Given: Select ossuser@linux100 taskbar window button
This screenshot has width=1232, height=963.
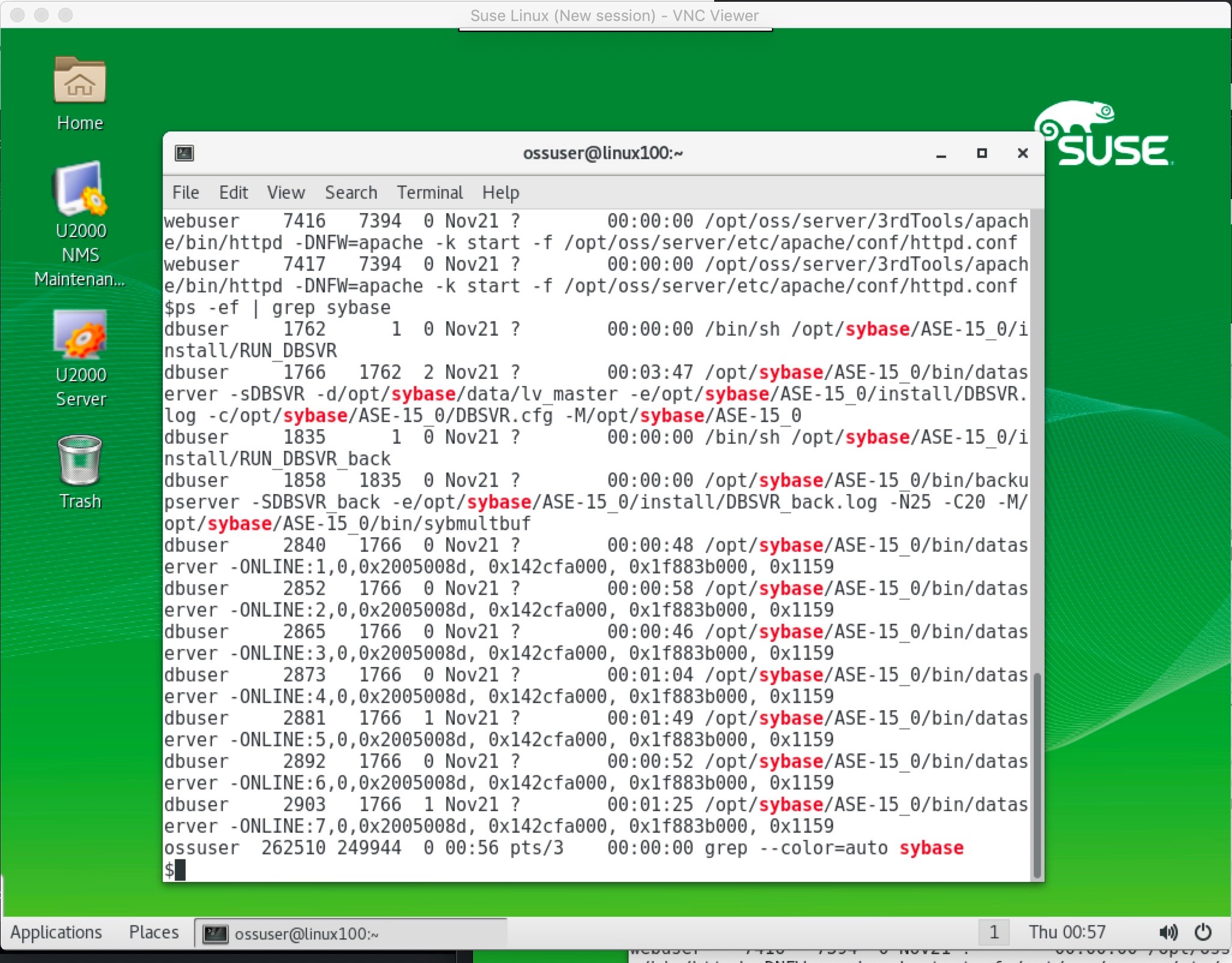Looking at the screenshot, I should click(x=351, y=934).
